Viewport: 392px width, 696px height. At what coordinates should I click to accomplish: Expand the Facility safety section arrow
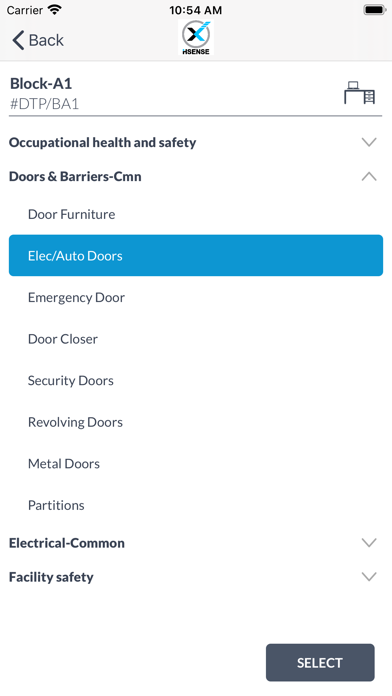(x=369, y=576)
